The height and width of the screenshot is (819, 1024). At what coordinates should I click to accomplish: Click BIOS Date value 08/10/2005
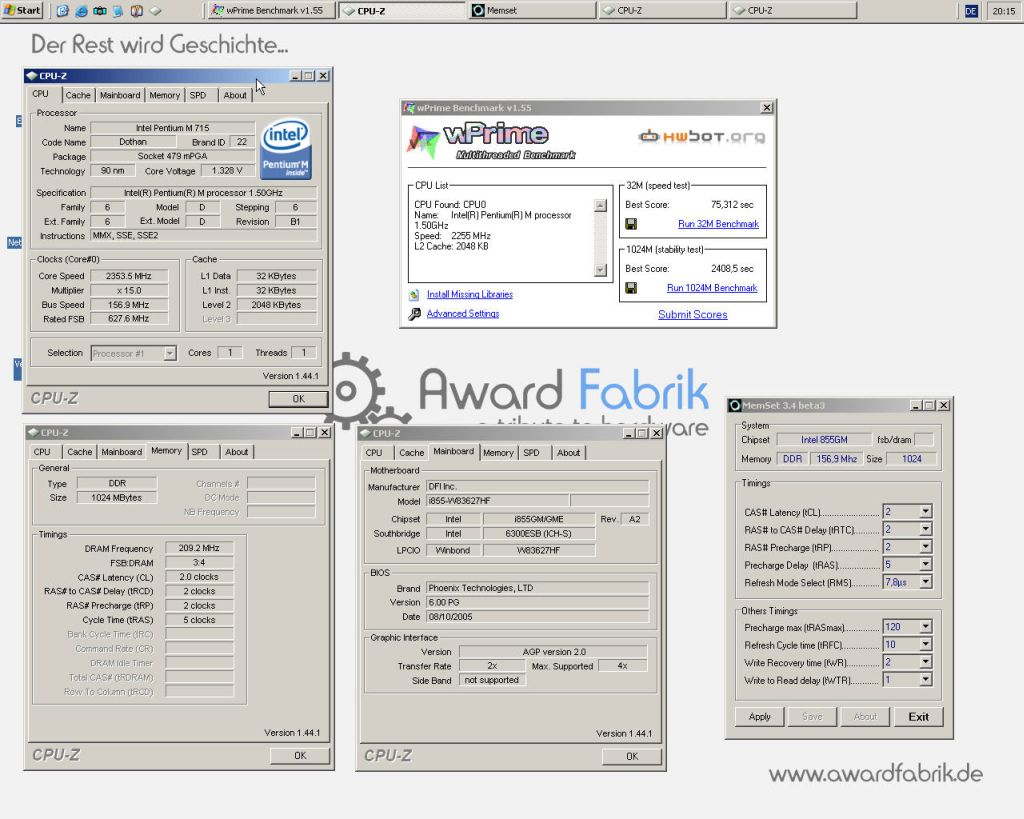(x=537, y=617)
